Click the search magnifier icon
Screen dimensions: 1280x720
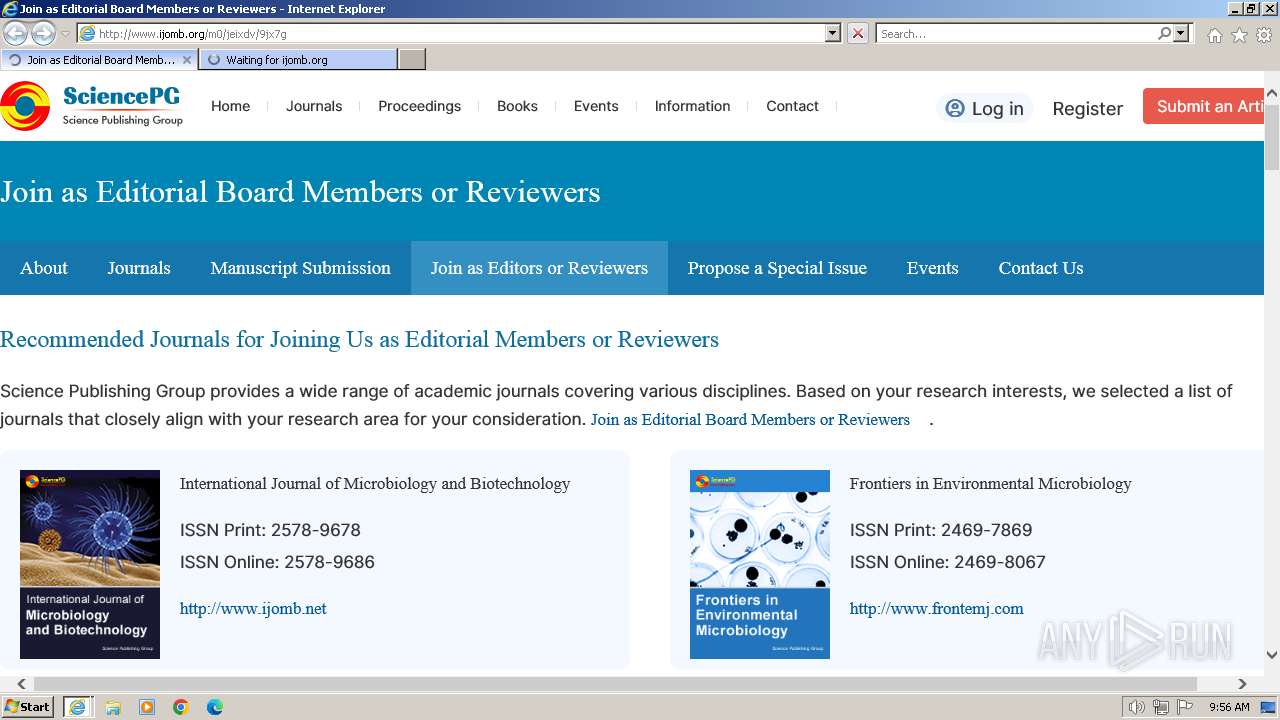point(1164,33)
